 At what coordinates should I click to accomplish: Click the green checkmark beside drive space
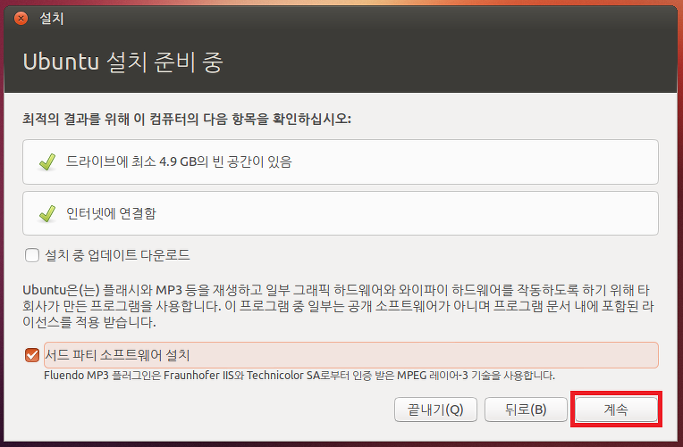click(x=45, y=160)
